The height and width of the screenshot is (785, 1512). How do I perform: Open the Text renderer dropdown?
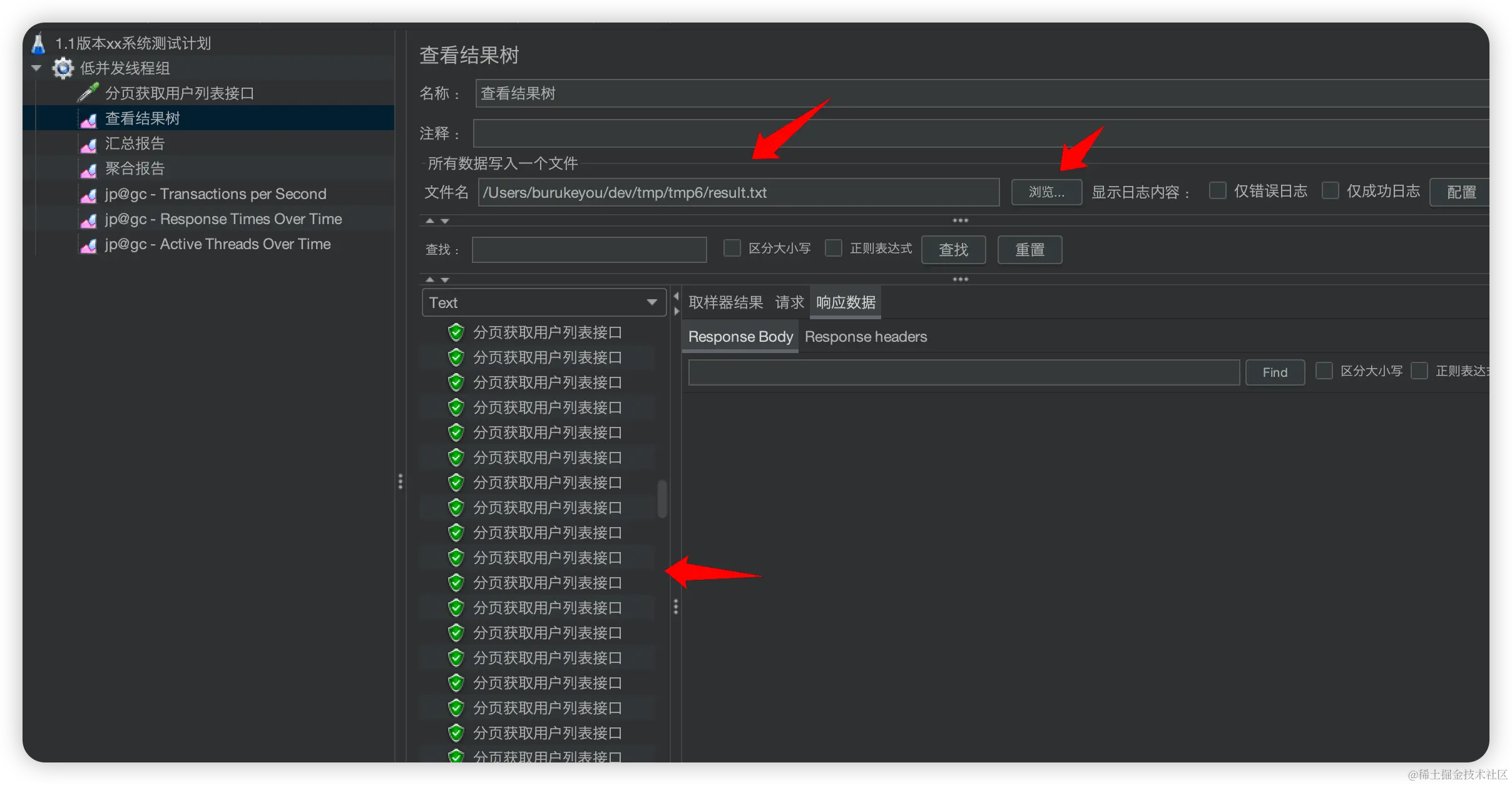point(544,302)
